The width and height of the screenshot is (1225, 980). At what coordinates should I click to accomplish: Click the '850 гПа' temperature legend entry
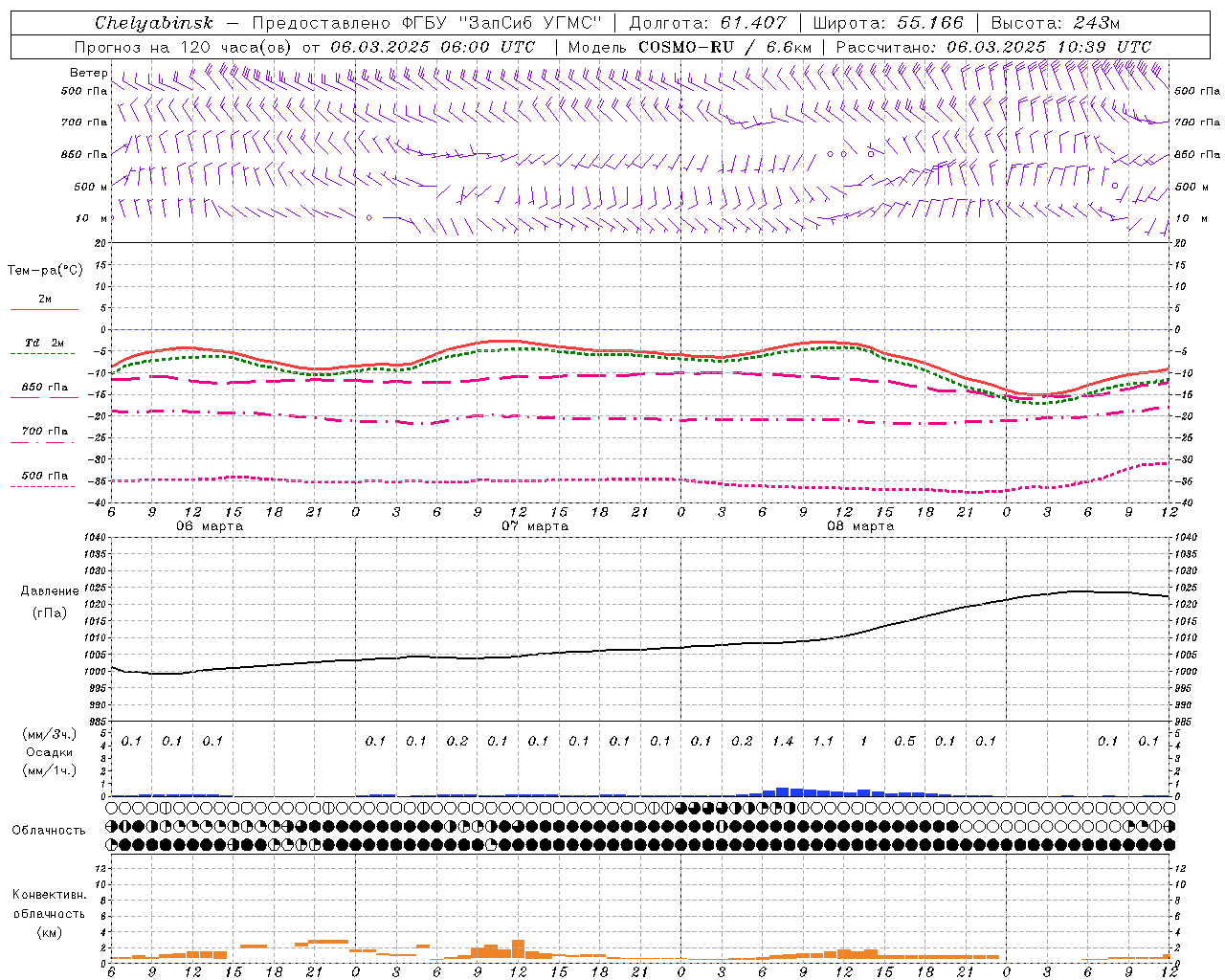(x=44, y=388)
